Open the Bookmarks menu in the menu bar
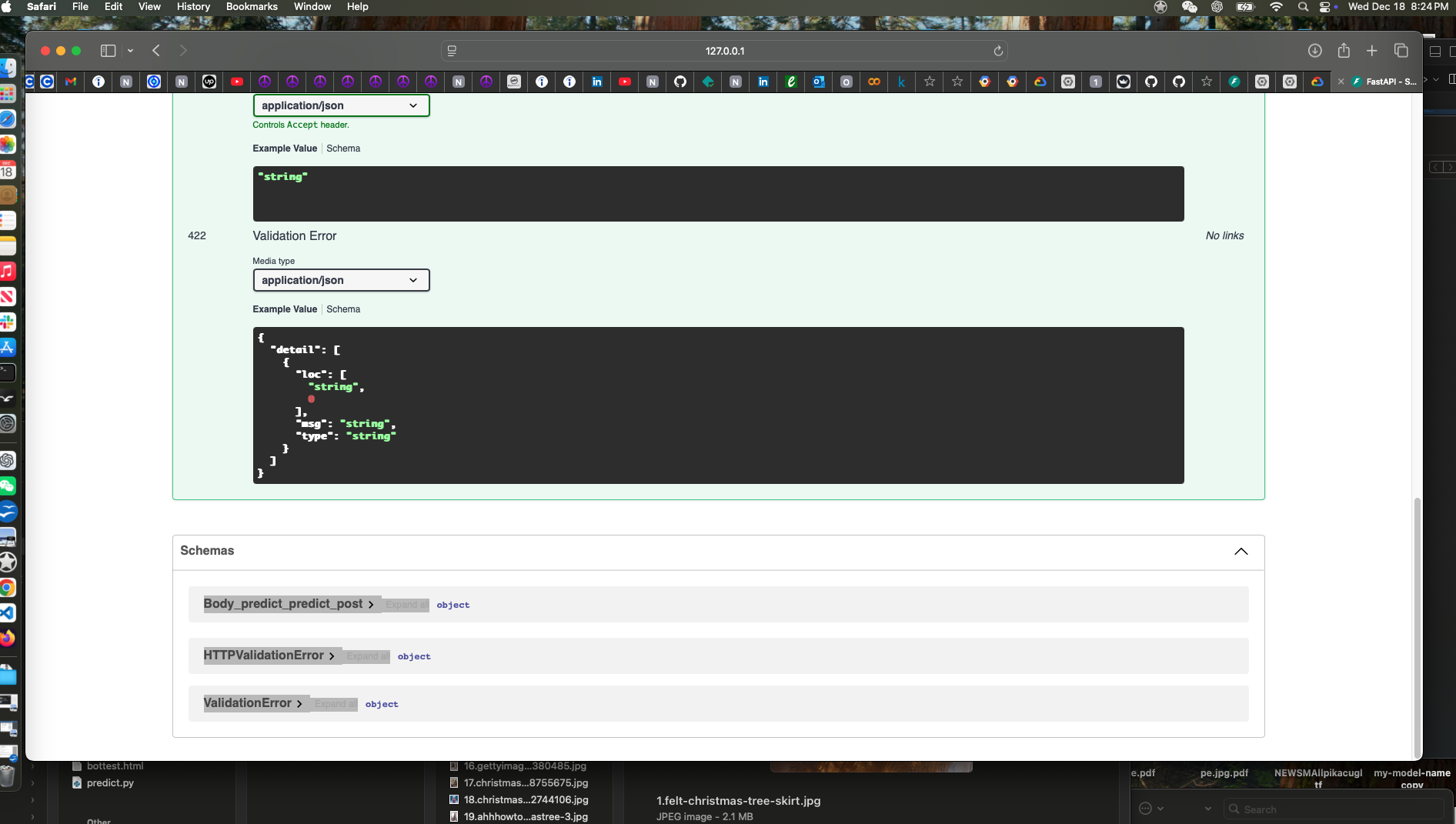Screen dimensions: 1456x824 pos(252,6)
